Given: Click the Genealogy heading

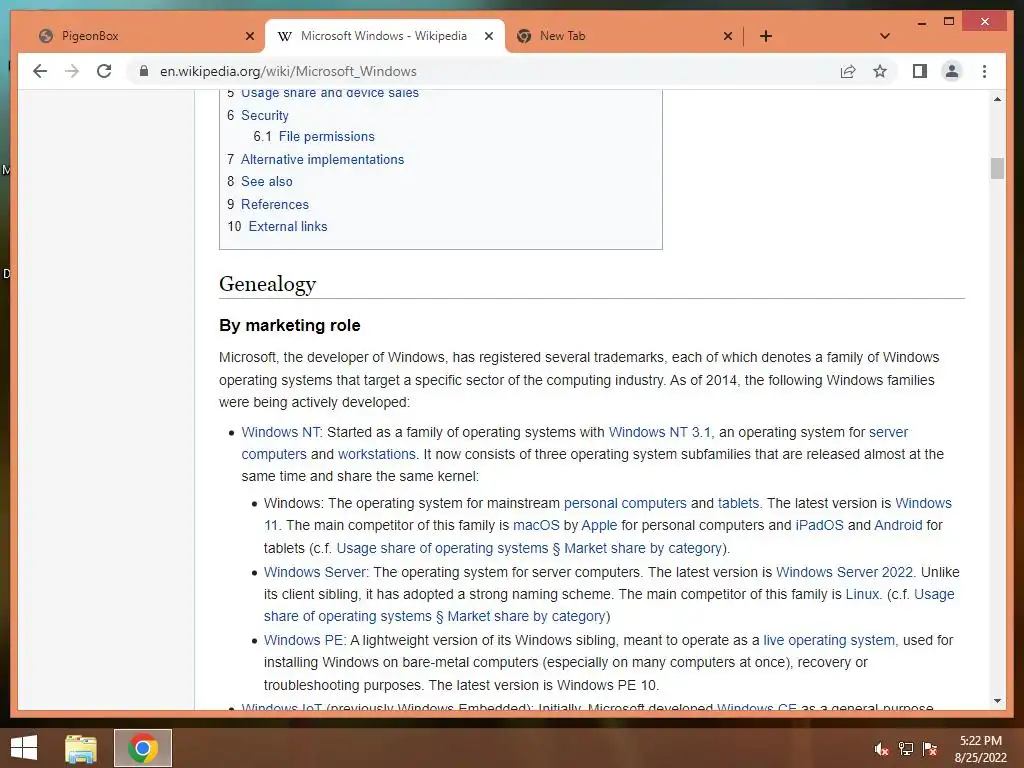Looking at the screenshot, I should (x=268, y=284).
